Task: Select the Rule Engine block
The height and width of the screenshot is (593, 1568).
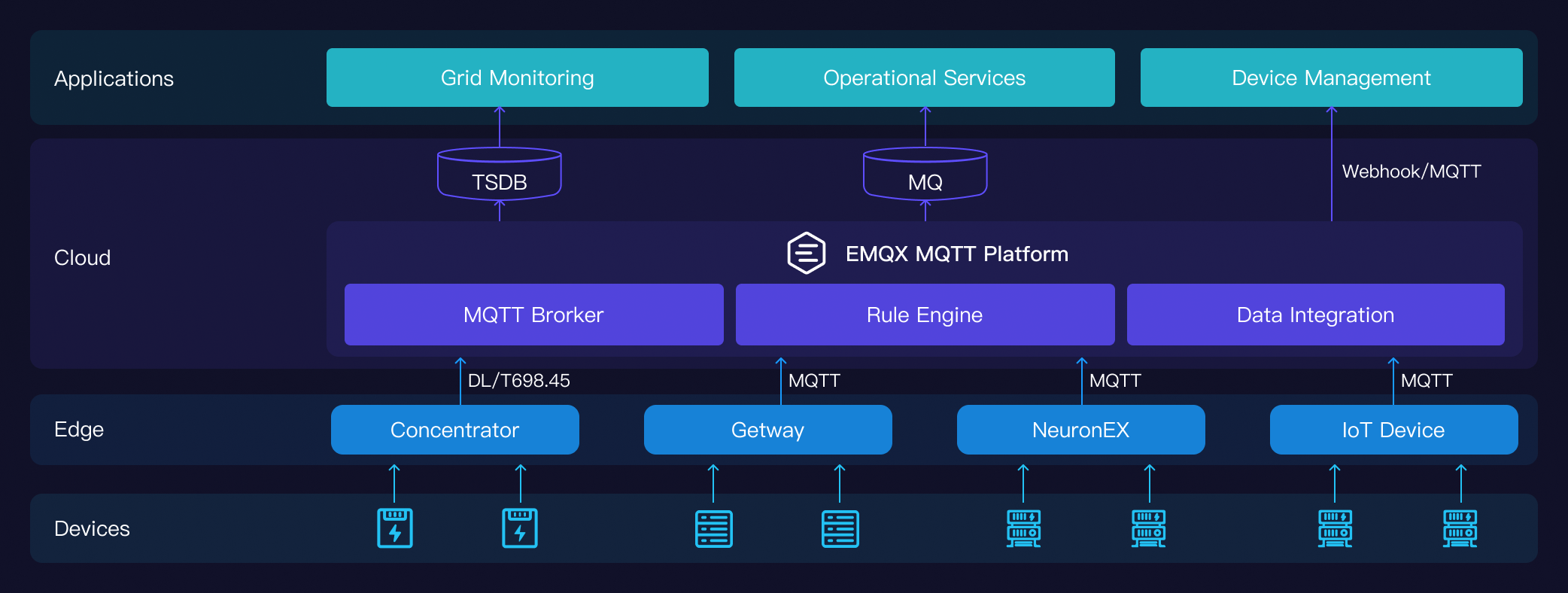Action: 925,315
